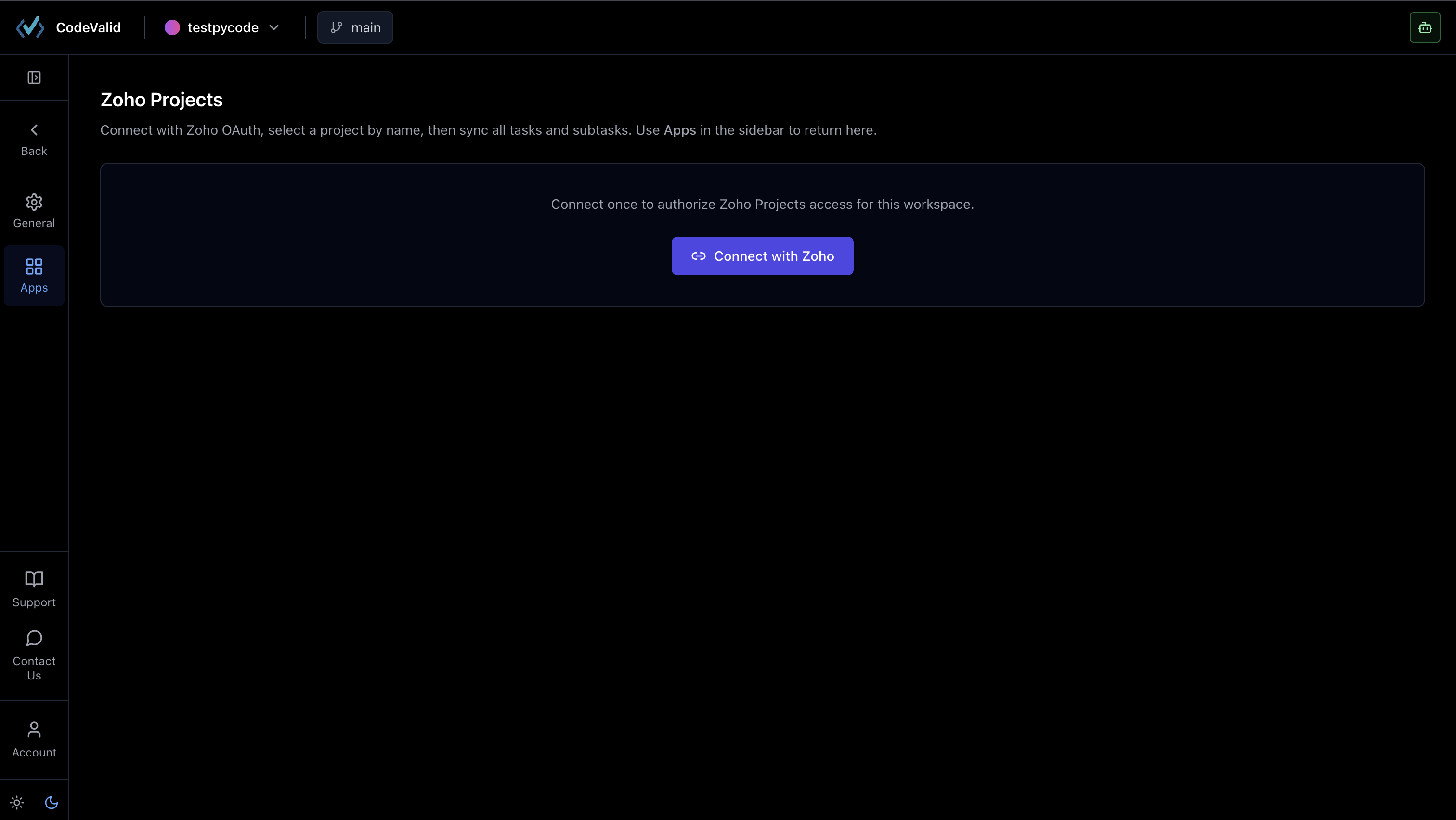
Task: Go Back using the sidebar arrow
Action: tap(34, 140)
